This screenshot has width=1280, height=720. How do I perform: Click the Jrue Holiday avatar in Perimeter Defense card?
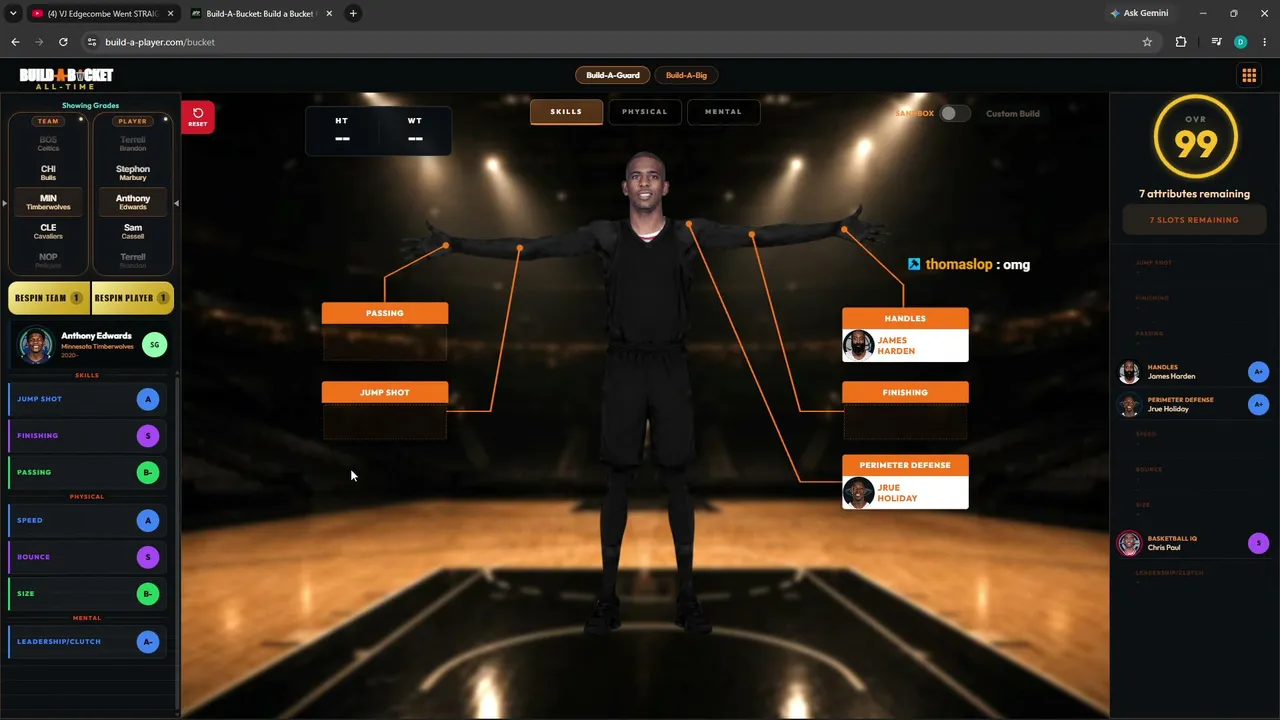(x=858, y=492)
